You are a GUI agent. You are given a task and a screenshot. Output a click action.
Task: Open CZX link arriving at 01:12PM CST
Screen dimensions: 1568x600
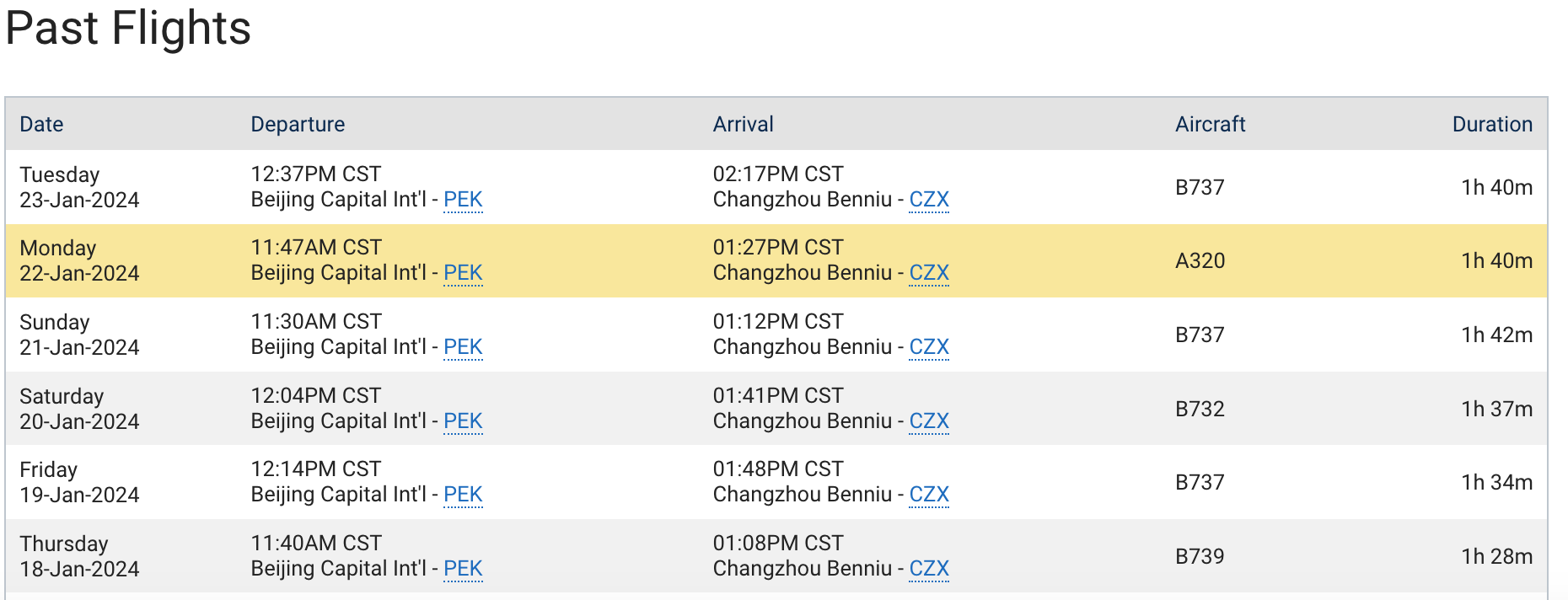[x=929, y=347]
